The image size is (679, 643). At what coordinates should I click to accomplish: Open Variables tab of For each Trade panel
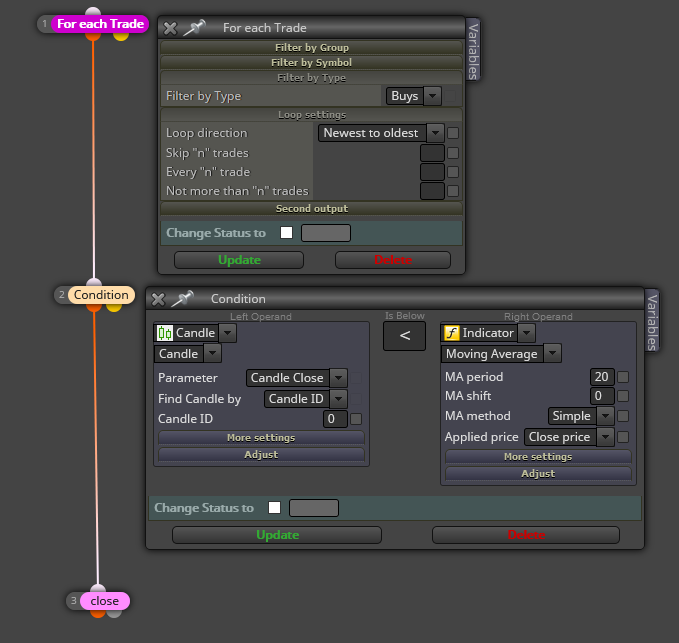pyautogui.click(x=473, y=51)
